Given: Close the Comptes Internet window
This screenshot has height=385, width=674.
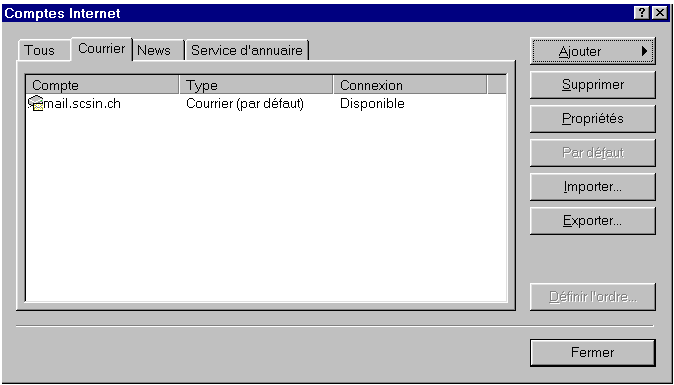Looking at the screenshot, I should pos(659,13).
